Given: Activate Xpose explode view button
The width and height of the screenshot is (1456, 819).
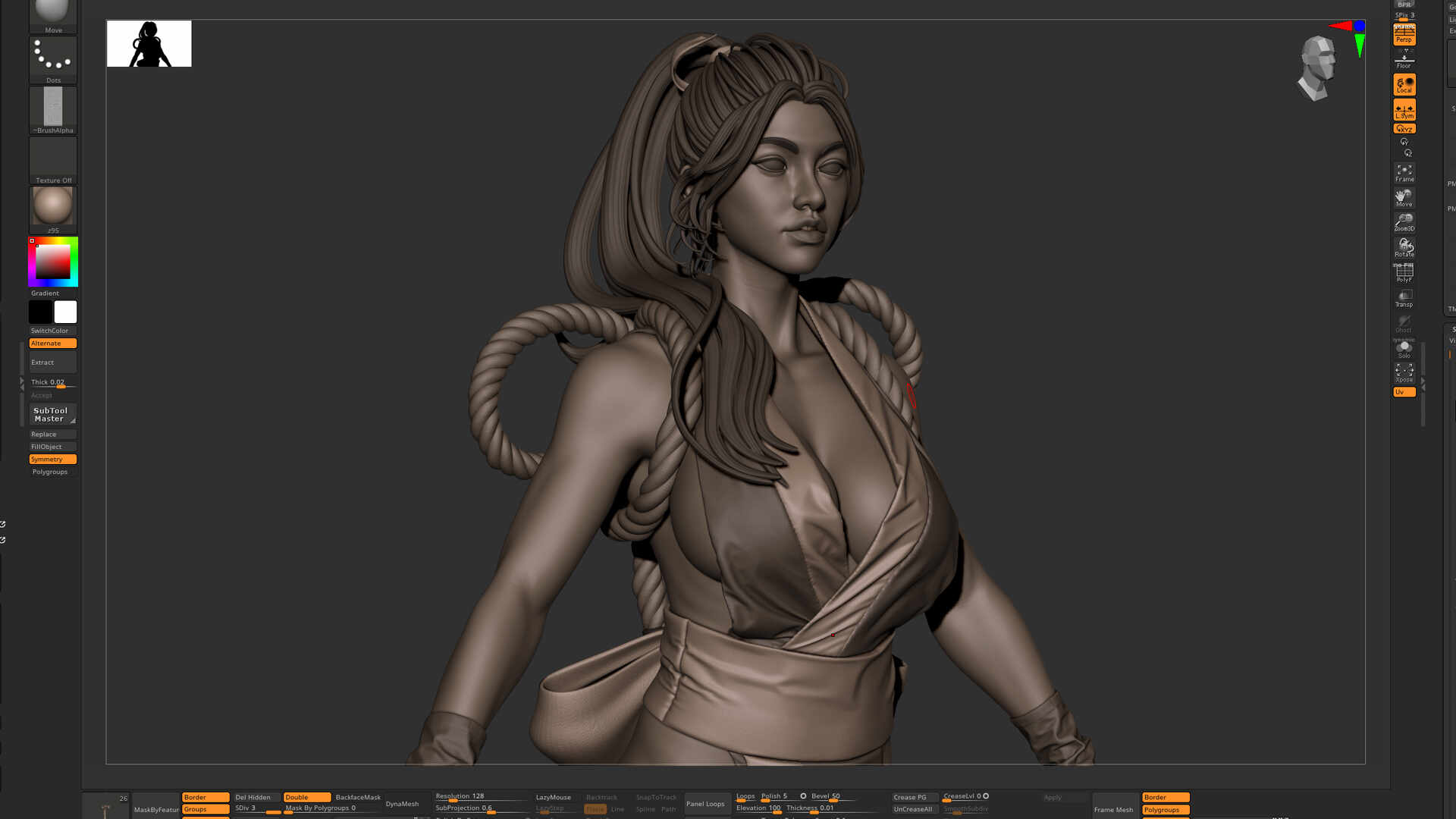Looking at the screenshot, I should click(1404, 373).
